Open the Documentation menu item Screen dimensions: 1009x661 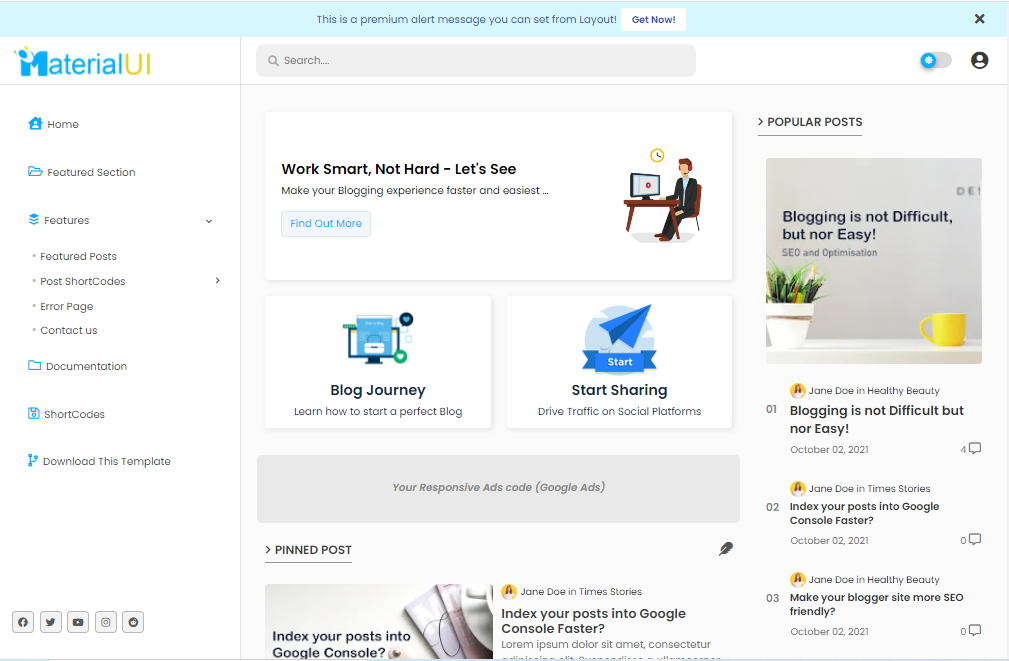[x=85, y=366]
